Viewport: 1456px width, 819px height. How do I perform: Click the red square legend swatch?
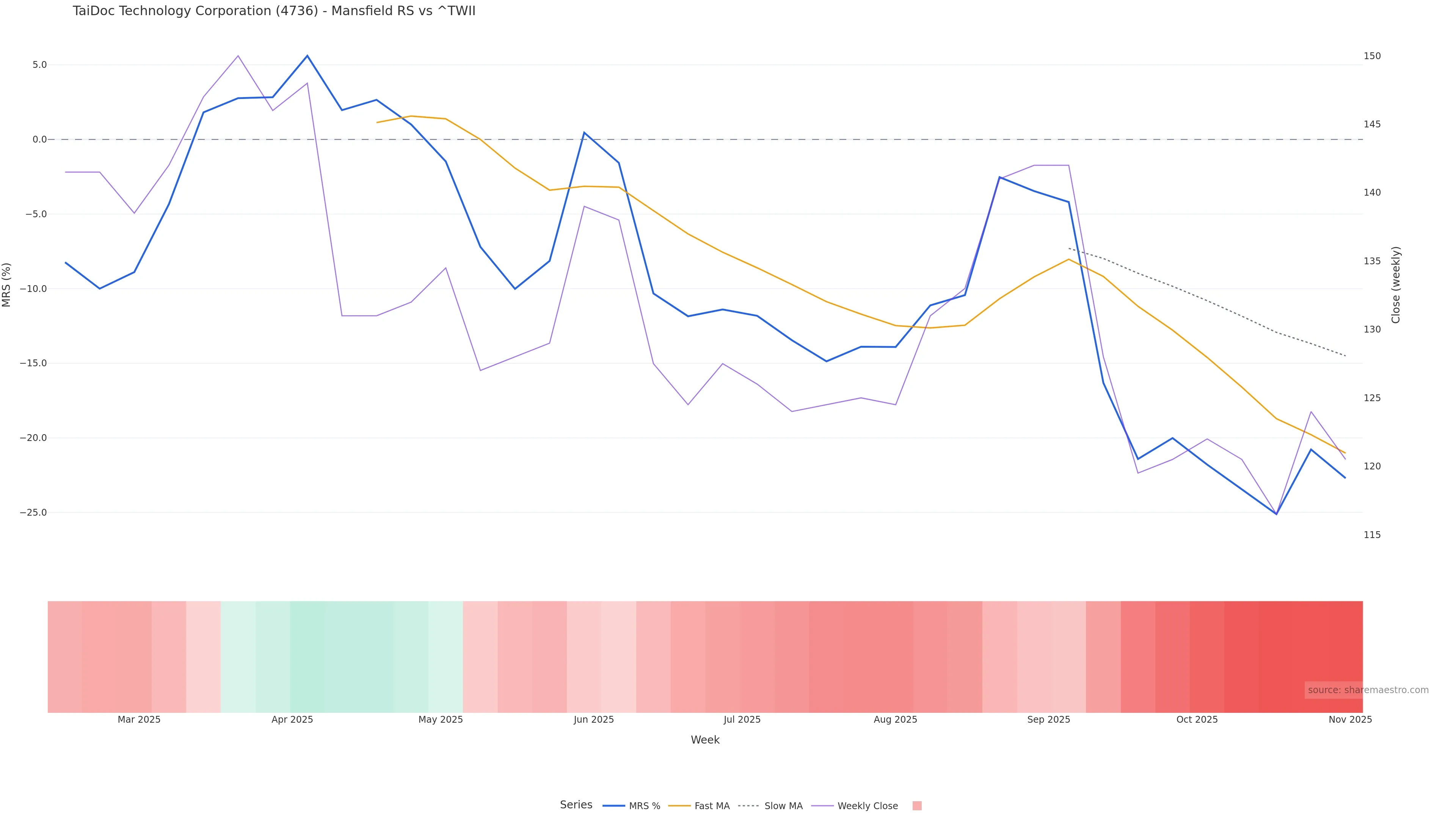click(917, 806)
